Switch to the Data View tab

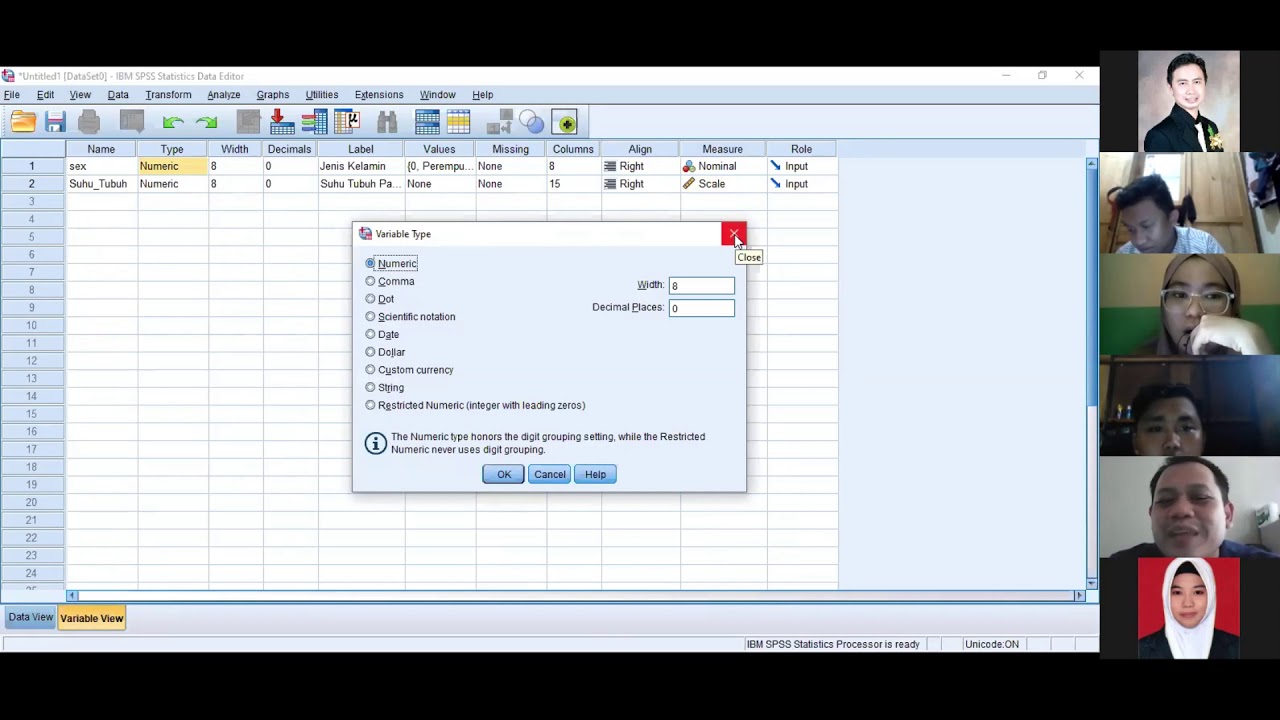[x=31, y=617]
